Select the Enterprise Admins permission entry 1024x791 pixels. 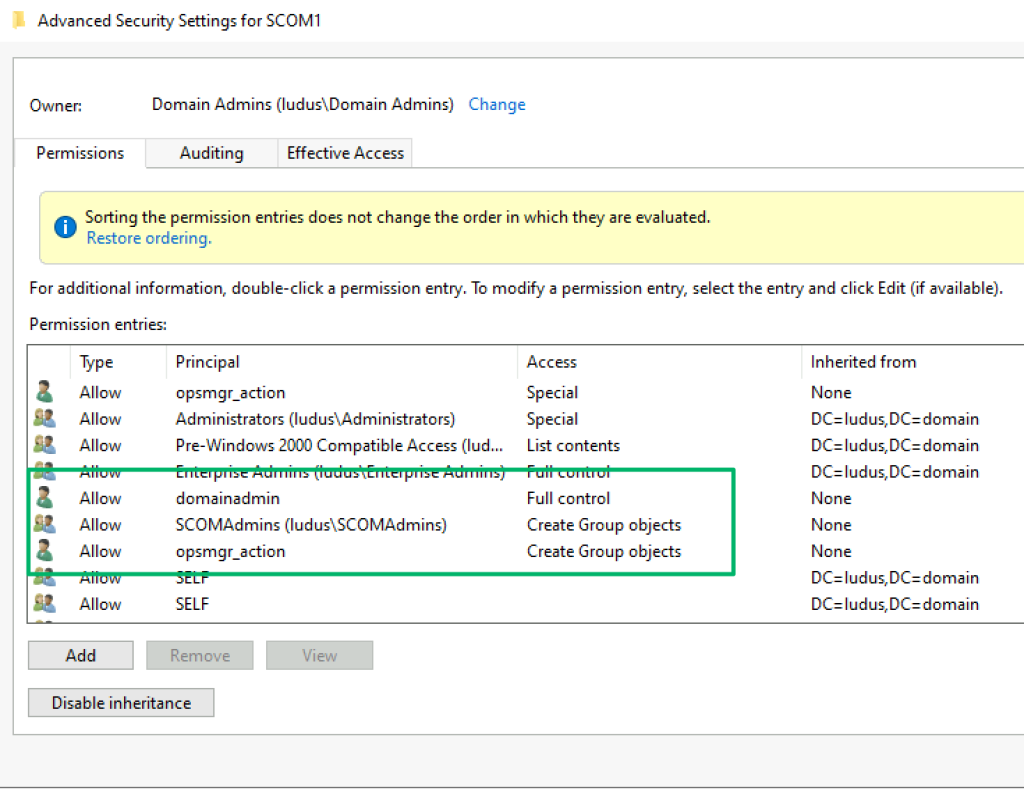click(x=340, y=472)
